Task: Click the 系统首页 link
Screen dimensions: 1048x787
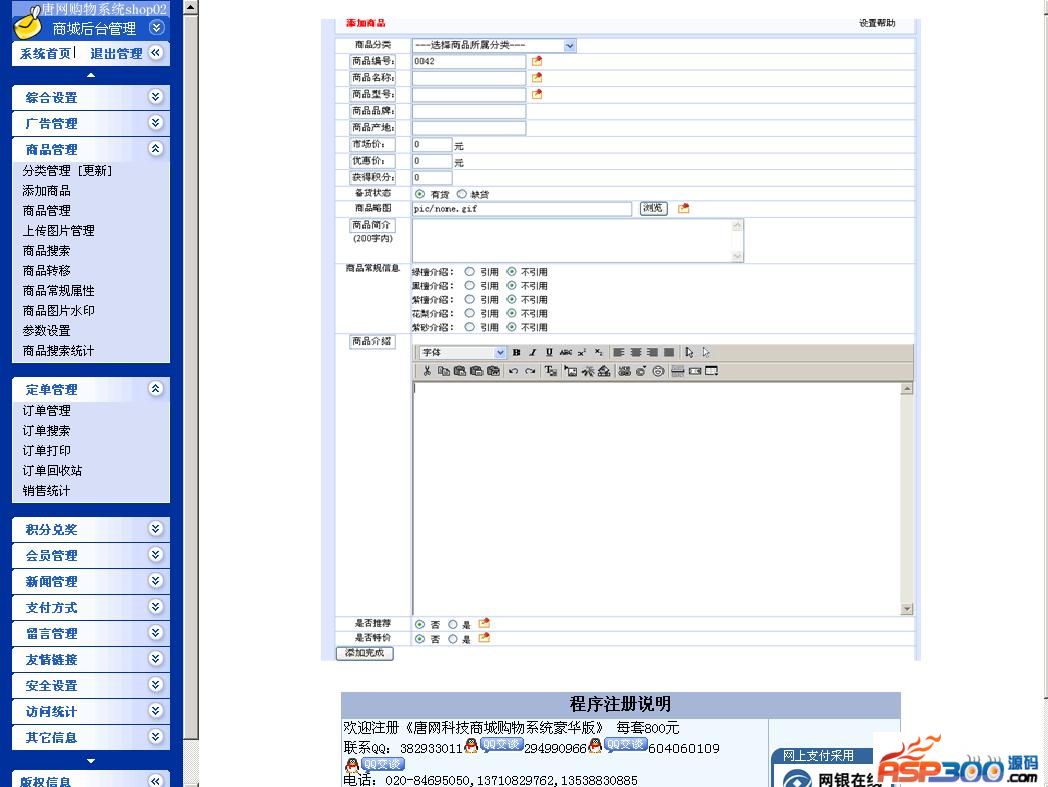Action: pos(45,53)
